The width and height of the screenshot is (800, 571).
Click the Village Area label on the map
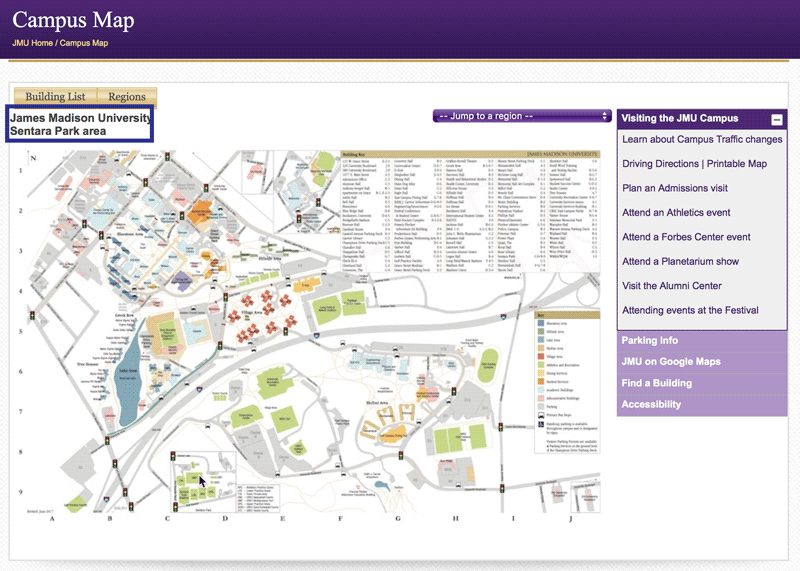coord(252,312)
